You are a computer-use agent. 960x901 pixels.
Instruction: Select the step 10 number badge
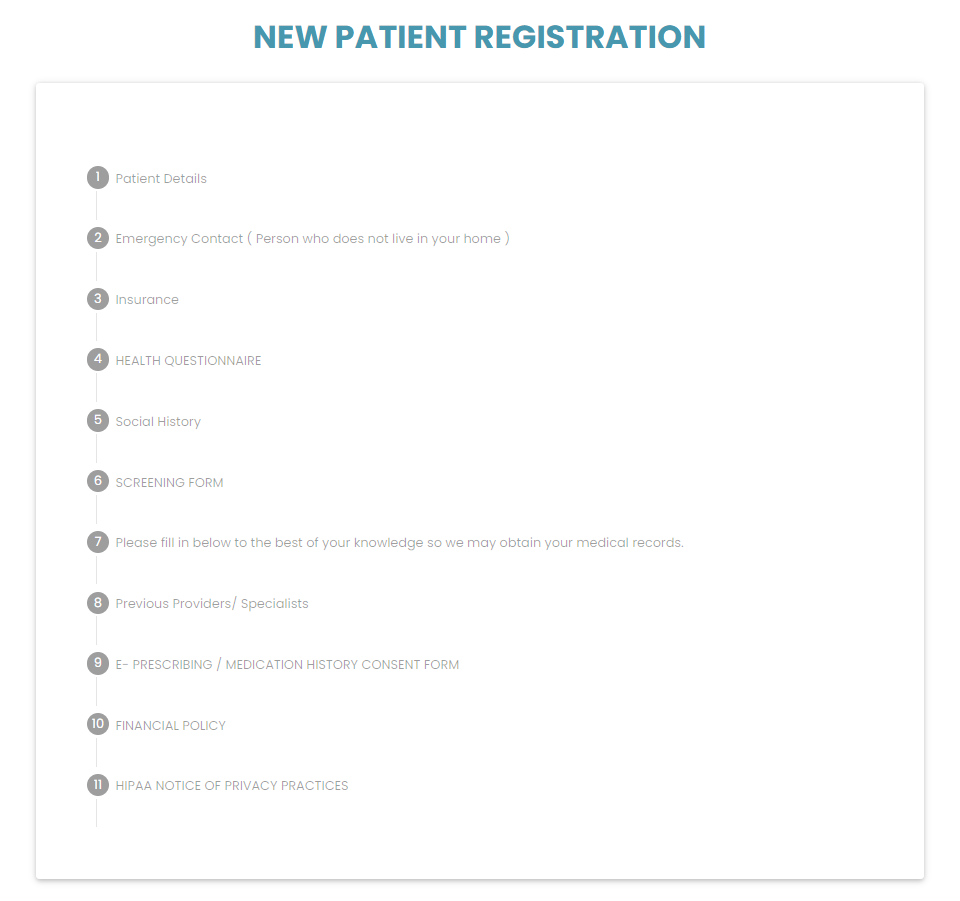(x=97, y=724)
